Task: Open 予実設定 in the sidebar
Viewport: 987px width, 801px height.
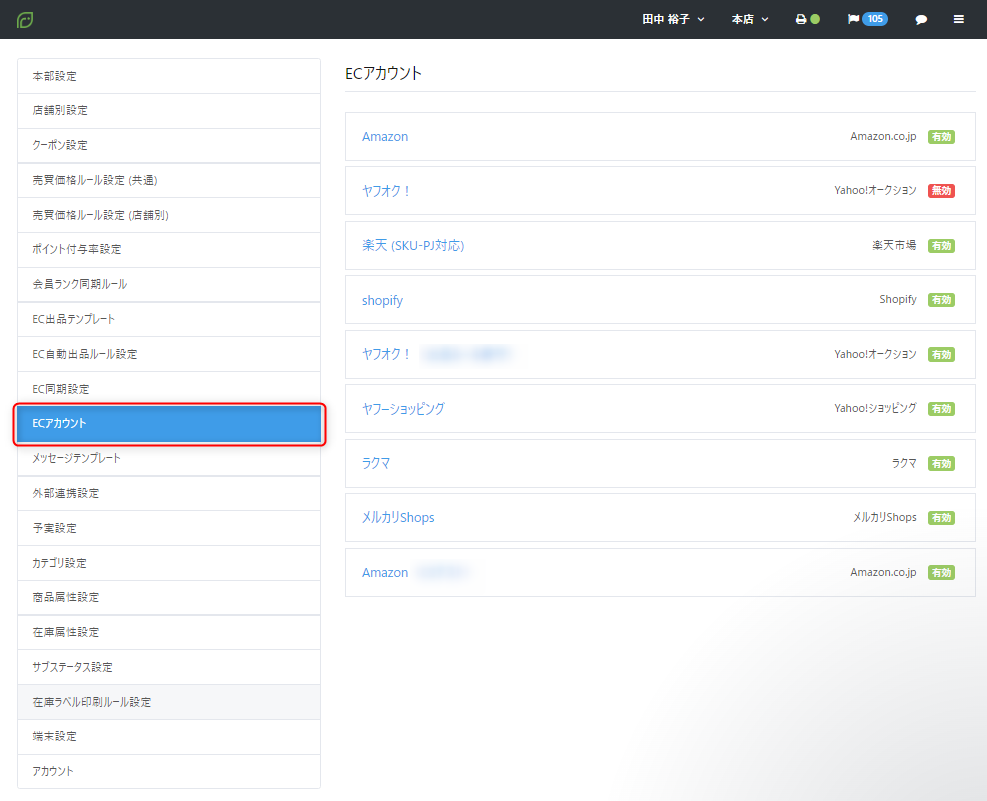Action: (x=169, y=529)
